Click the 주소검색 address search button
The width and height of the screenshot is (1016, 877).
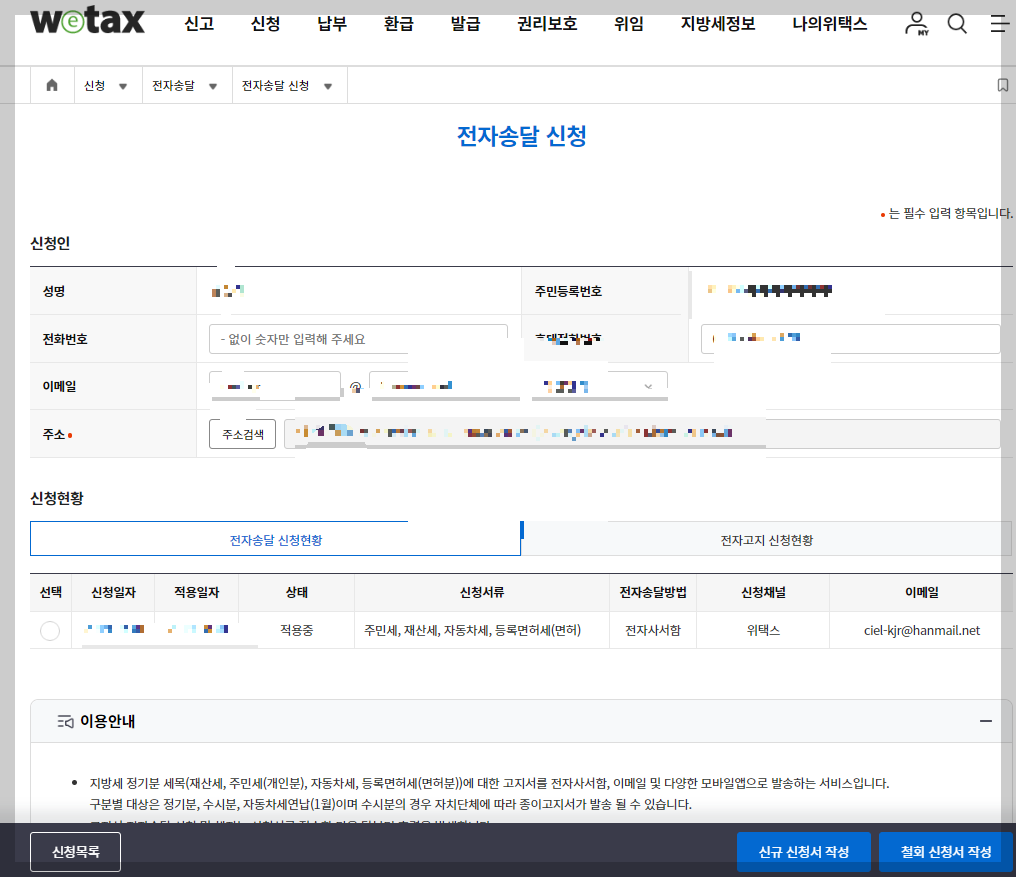point(242,434)
